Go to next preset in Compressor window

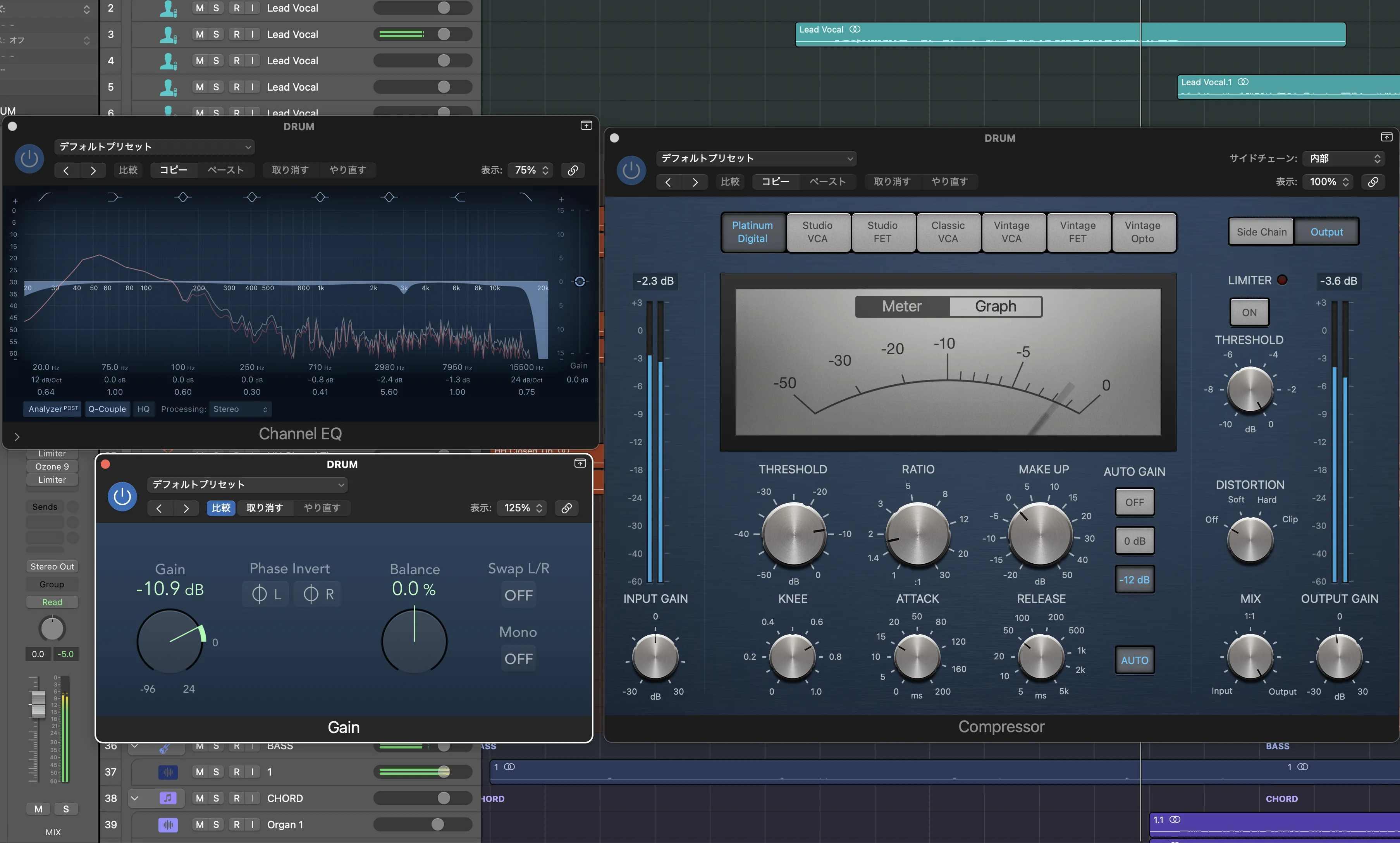tap(695, 182)
